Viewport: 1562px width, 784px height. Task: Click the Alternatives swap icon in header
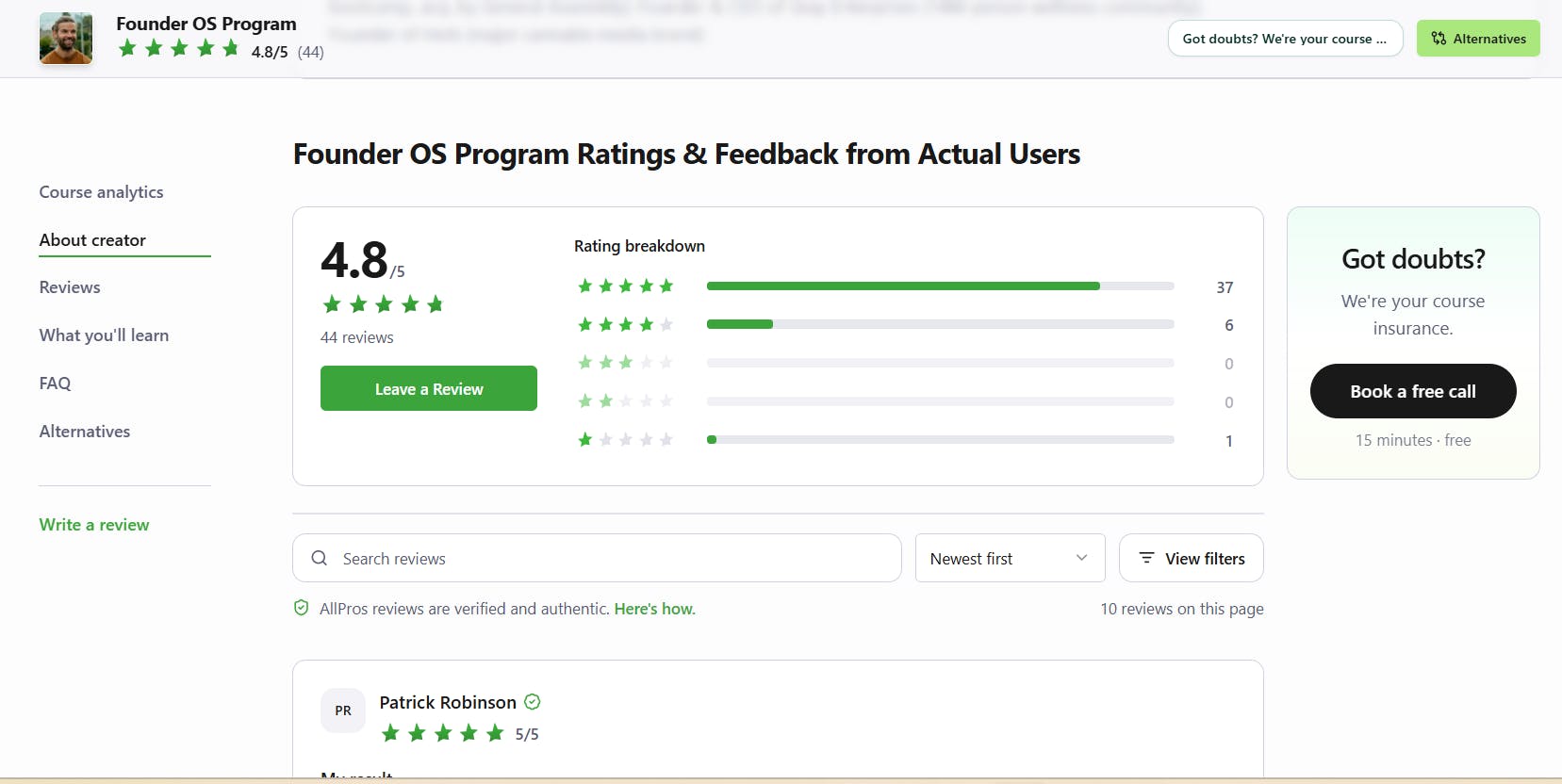coord(1439,39)
